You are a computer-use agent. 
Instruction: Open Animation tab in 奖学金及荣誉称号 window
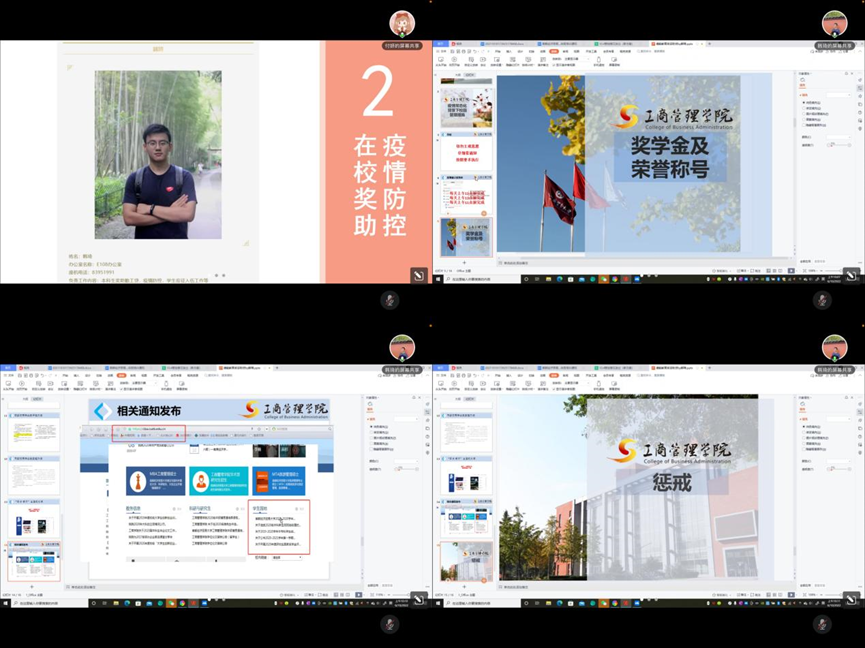click(x=542, y=51)
